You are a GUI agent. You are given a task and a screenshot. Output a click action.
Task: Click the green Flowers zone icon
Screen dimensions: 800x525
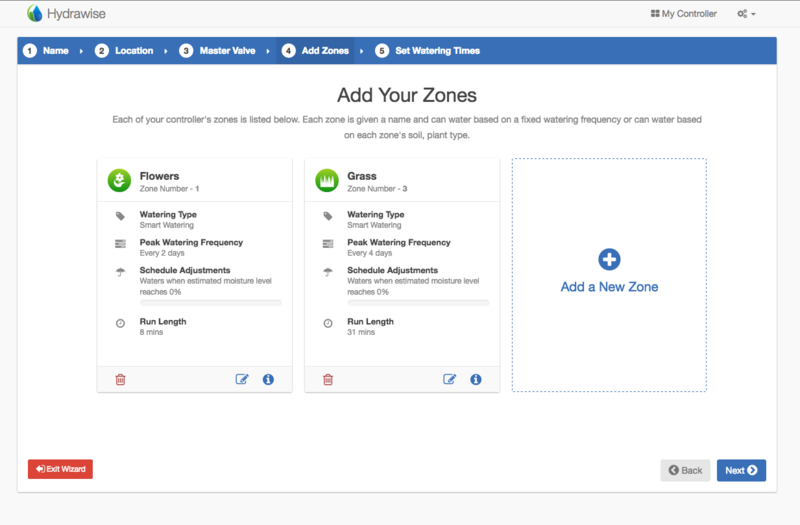(x=119, y=181)
